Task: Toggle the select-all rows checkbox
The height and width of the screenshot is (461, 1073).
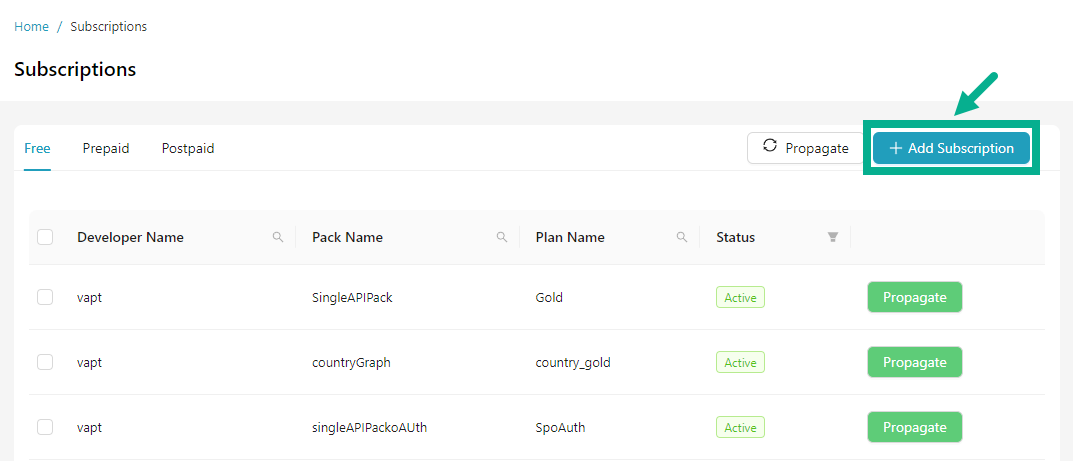Action: [x=45, y=237]
